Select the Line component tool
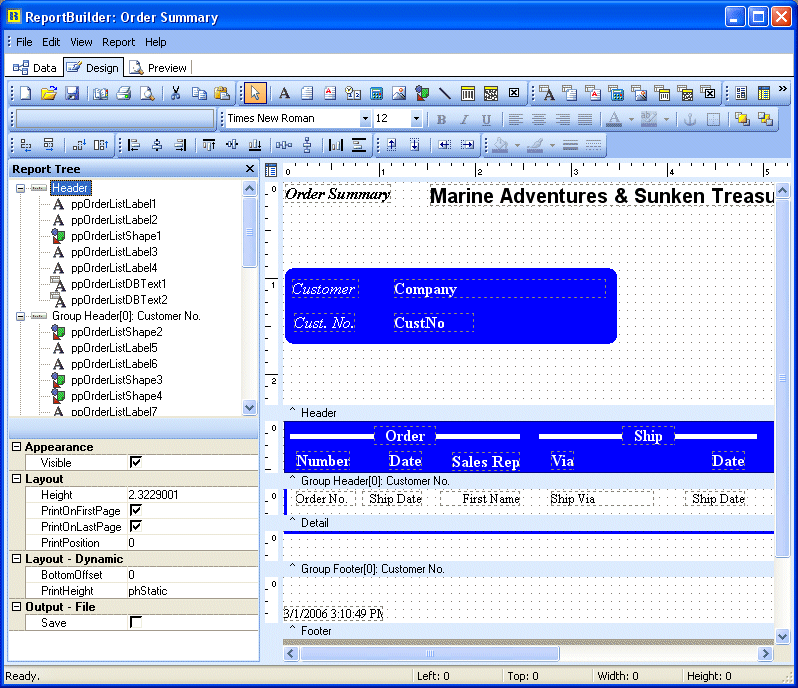Viewport: 798px width, 688px height. (x=445, y=93)
